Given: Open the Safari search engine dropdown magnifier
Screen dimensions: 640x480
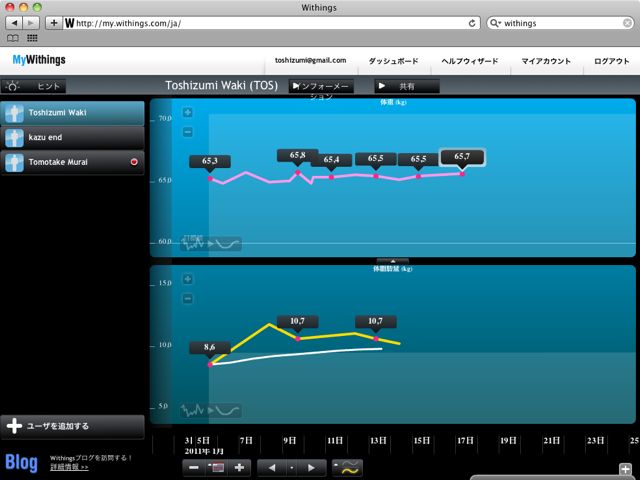Looking at the screenshot, I should (495, 23).
